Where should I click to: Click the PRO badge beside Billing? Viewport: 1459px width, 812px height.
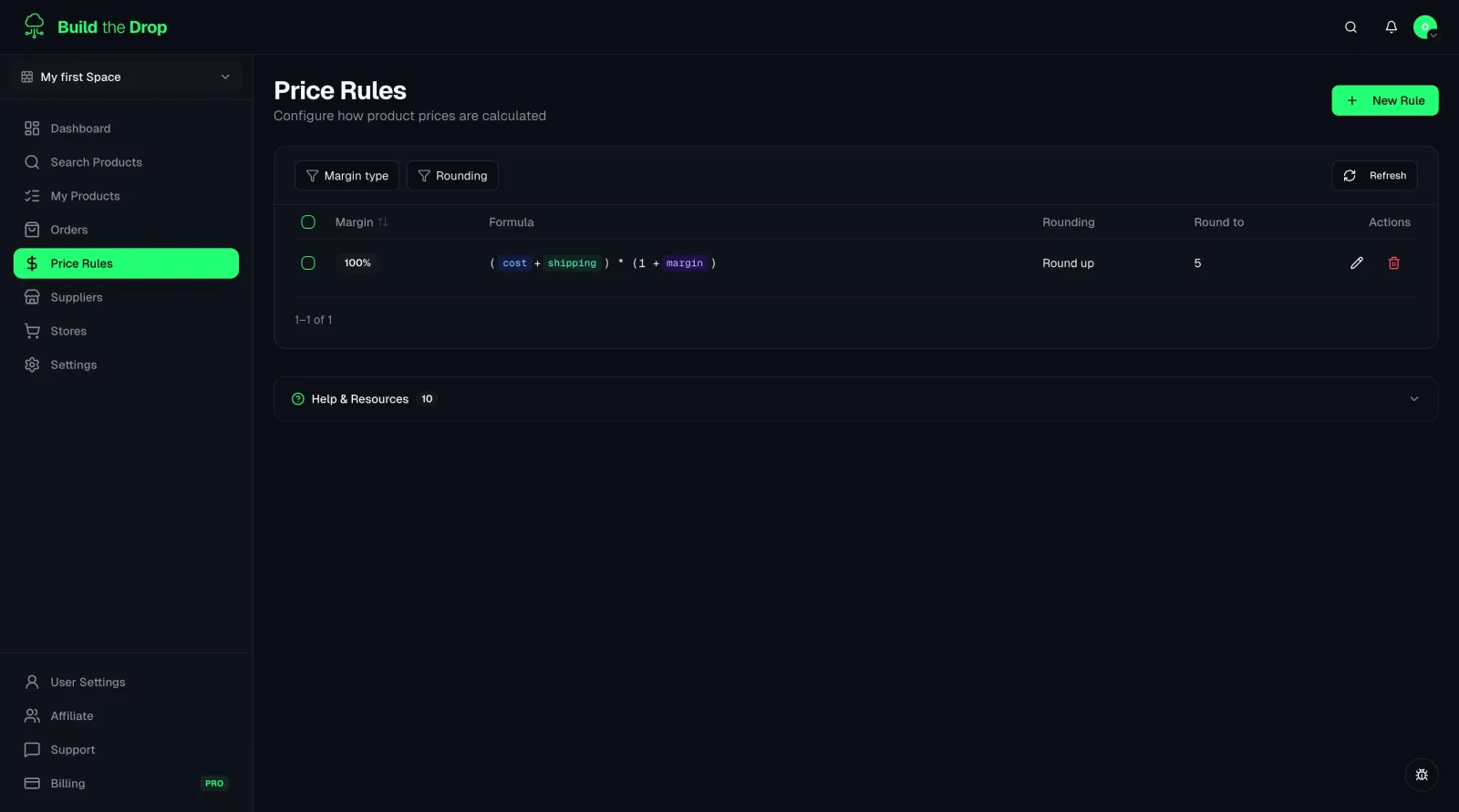(x=214, y=783)
